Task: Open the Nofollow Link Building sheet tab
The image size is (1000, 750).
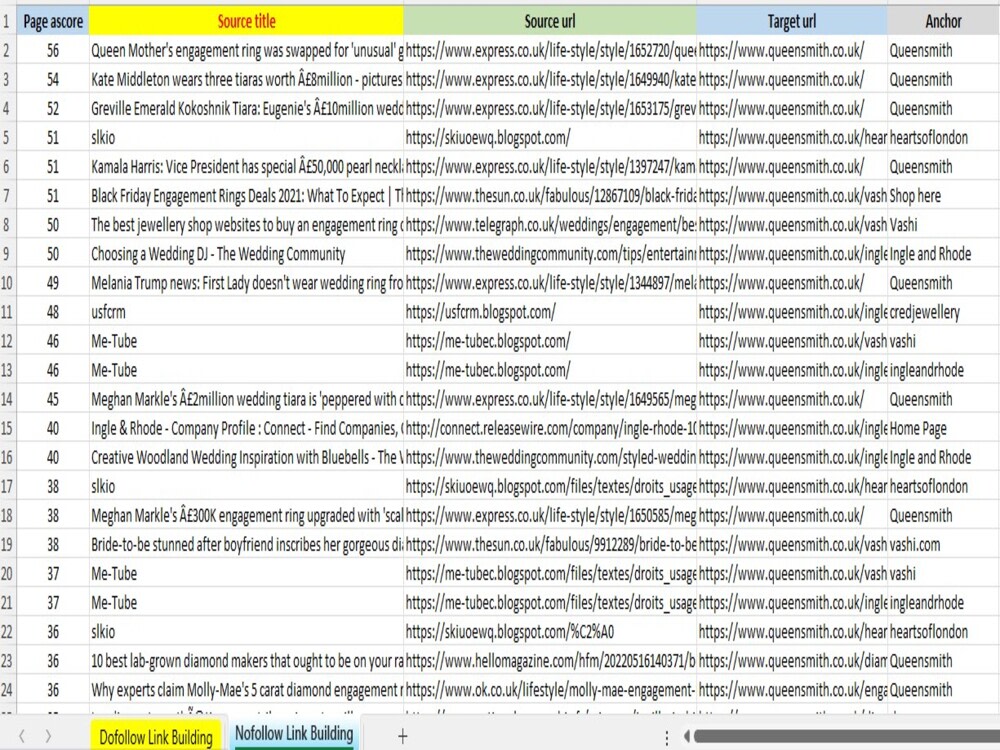Action: pos(294,733)
